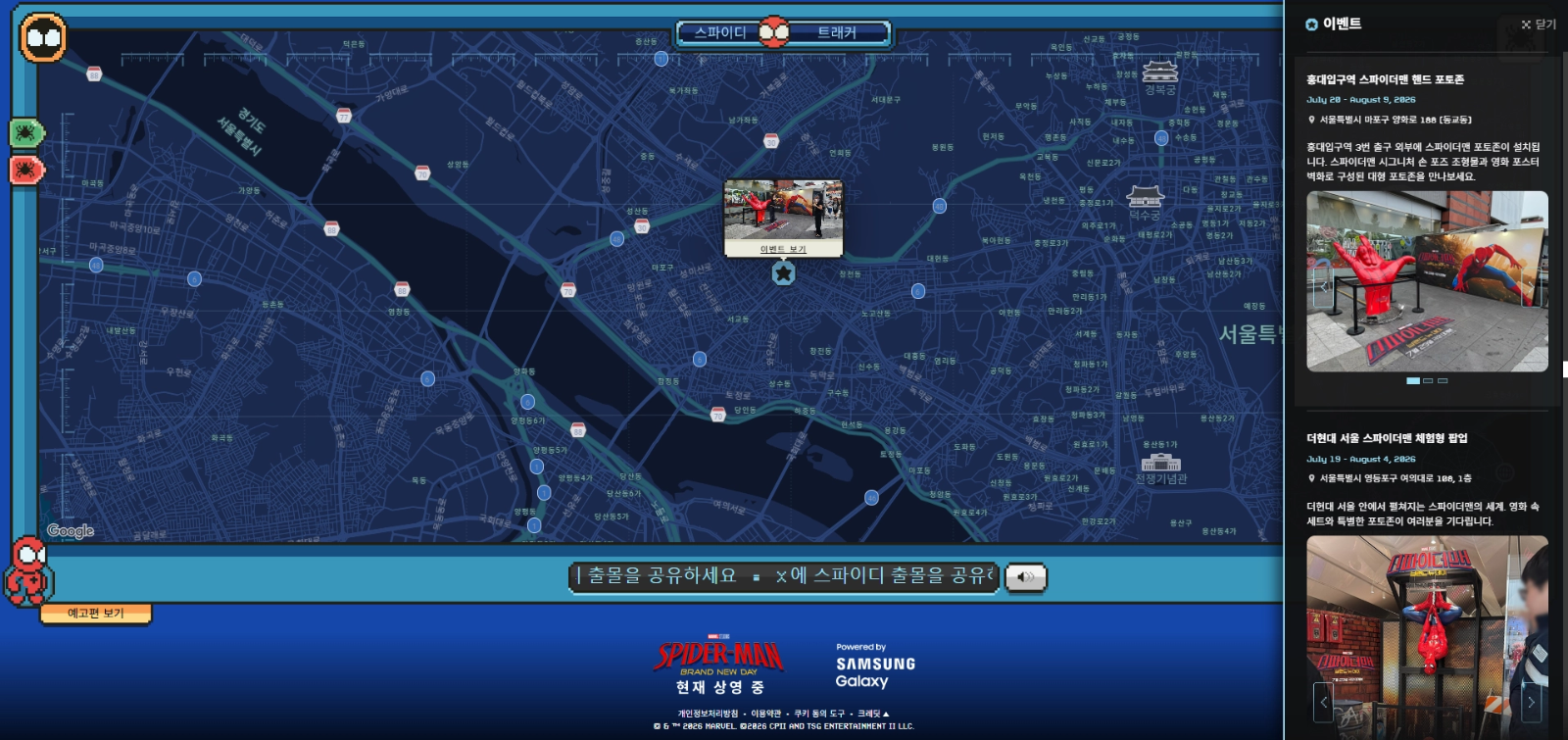1568x740 pixels.
Task: Open the '예고편 보기' trailer button
Action: (96, 614)
